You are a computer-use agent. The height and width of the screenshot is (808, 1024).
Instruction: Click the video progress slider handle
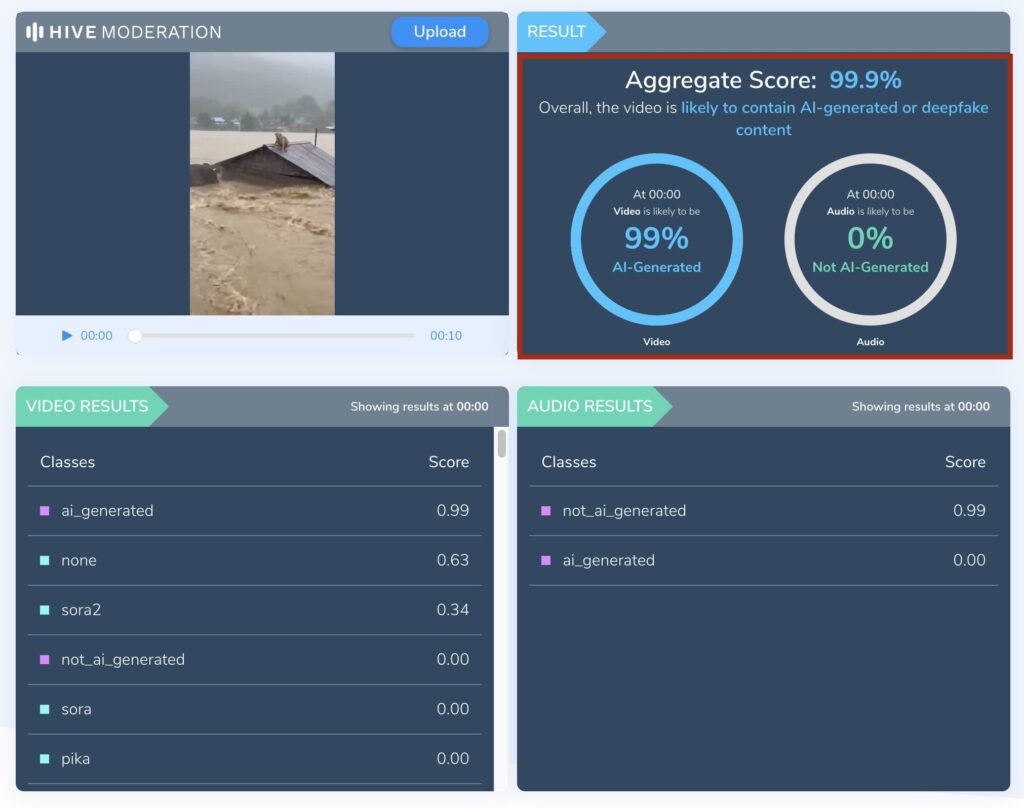pos(135,336)
